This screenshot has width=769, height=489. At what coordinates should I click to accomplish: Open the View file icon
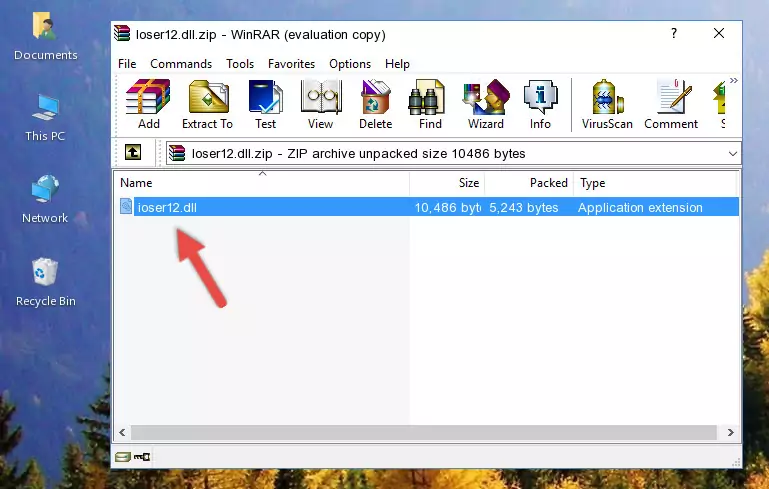(x=321, y=104)
